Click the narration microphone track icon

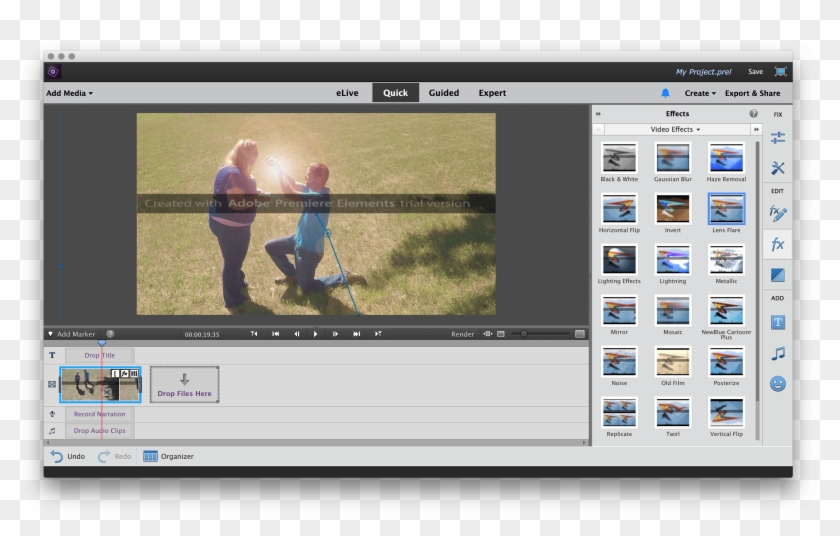coord(52,414)
